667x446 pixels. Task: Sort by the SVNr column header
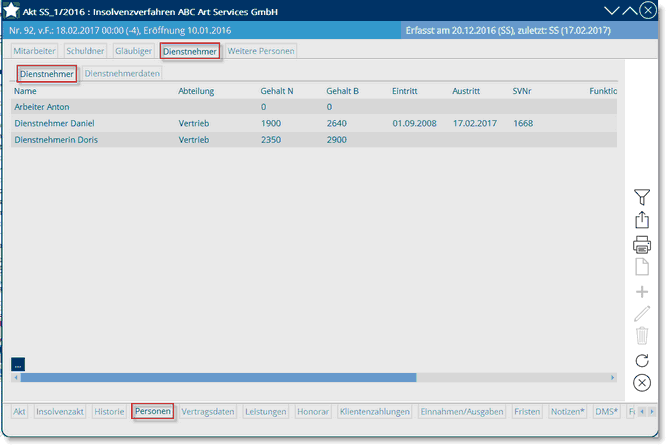coord(522,91)
